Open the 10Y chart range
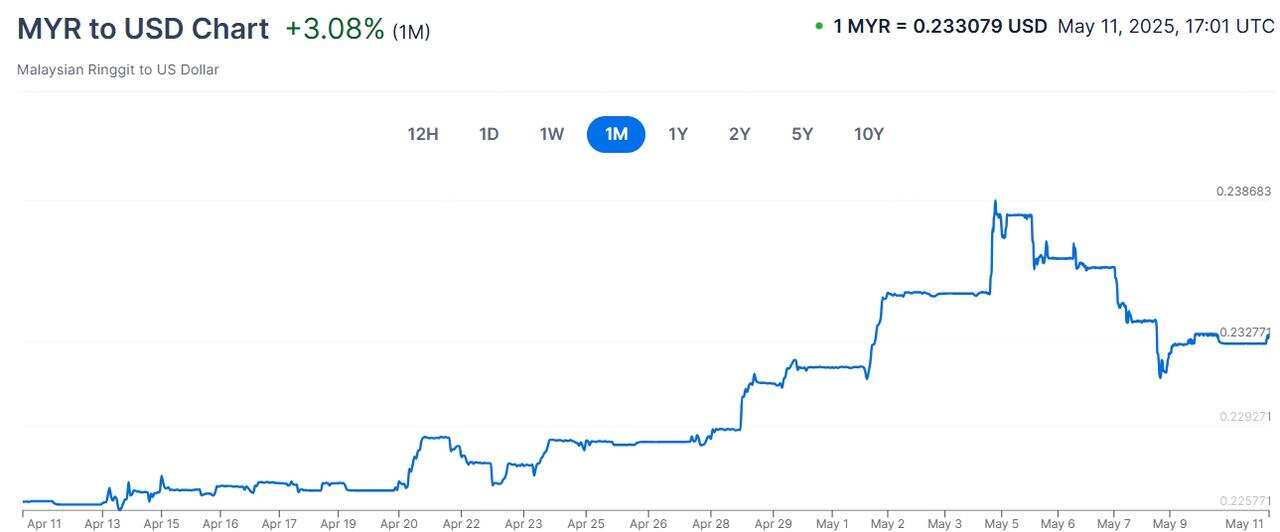The height and width of the screenshot is (532, 1280). (869, 134)
